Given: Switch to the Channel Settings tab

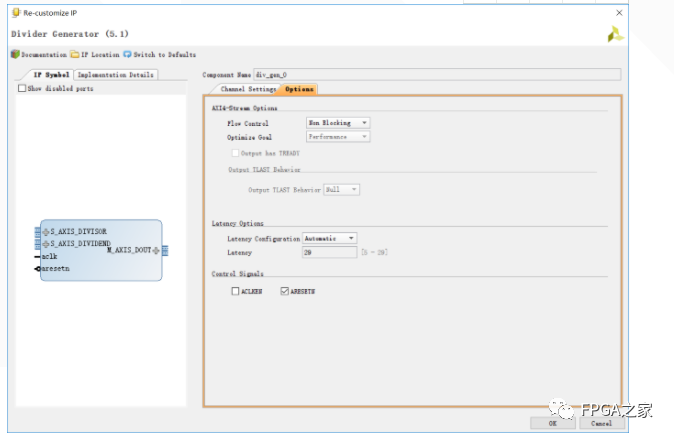Looking at the screenshot, I should (247, 89).
